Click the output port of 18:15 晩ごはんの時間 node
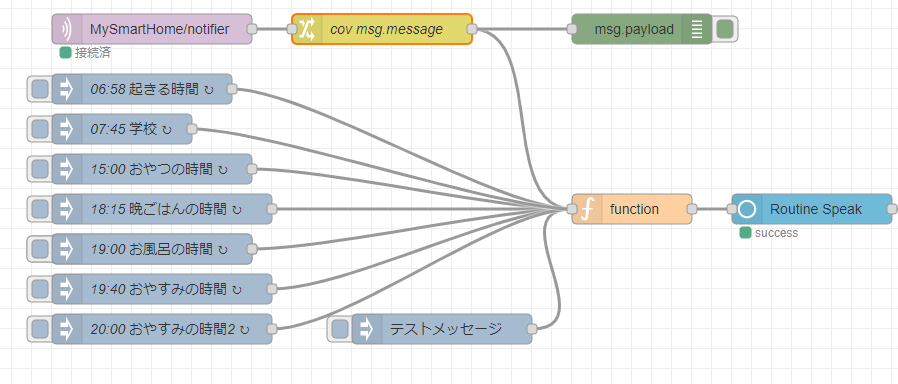 click(272, 209)
